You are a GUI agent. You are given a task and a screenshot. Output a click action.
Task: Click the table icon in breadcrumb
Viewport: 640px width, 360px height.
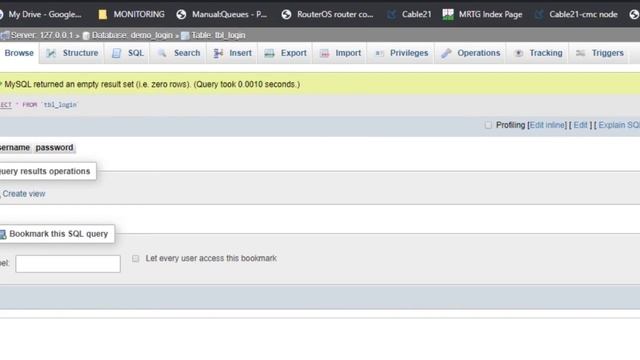185,36
